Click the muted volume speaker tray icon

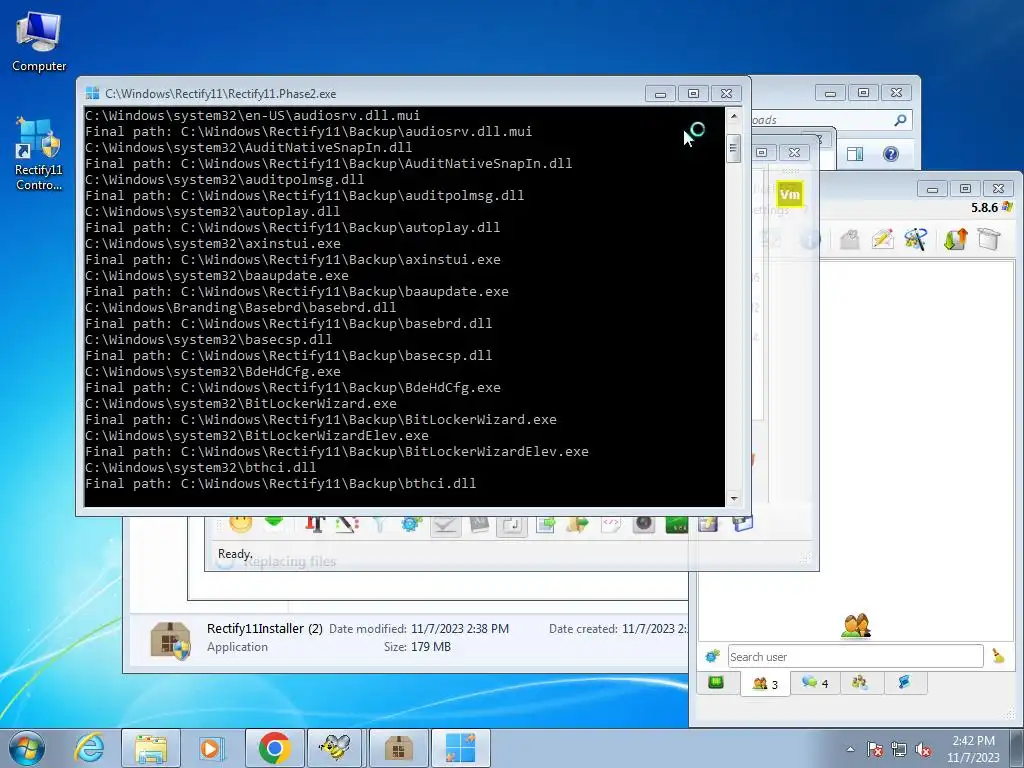[x=923, y=750]
